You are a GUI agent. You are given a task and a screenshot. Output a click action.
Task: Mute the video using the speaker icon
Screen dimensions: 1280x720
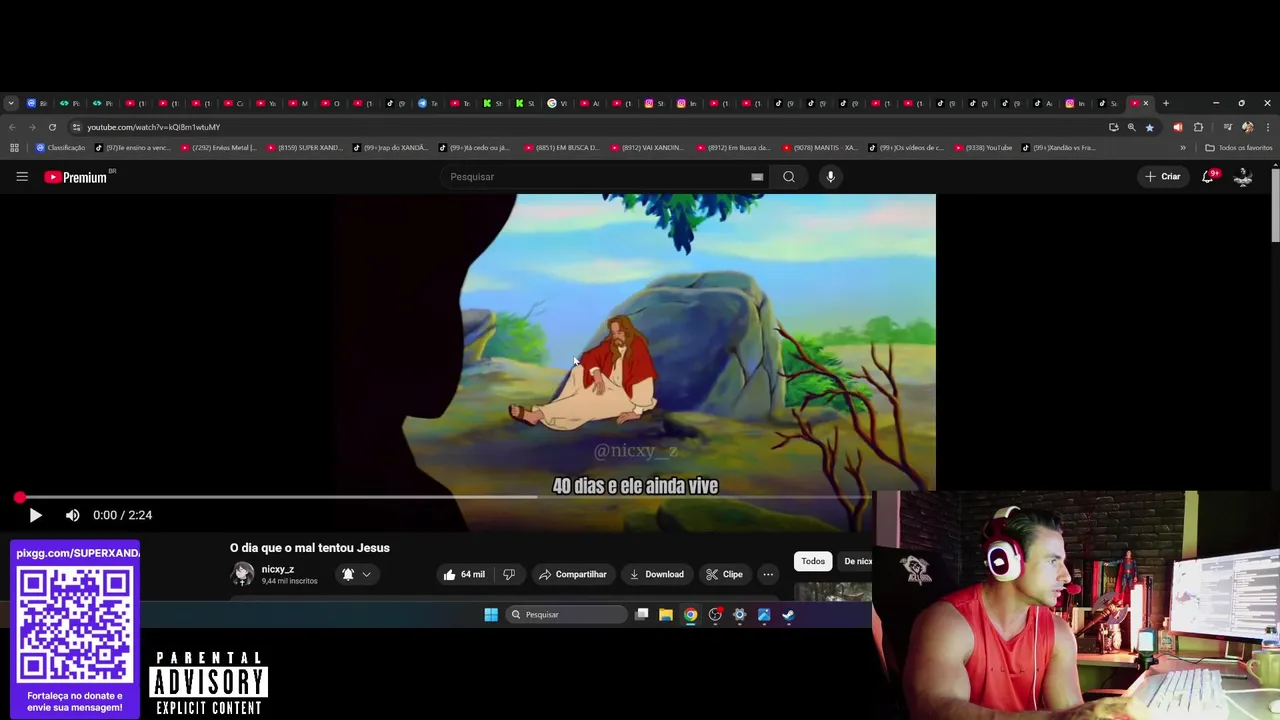(72, 515)
